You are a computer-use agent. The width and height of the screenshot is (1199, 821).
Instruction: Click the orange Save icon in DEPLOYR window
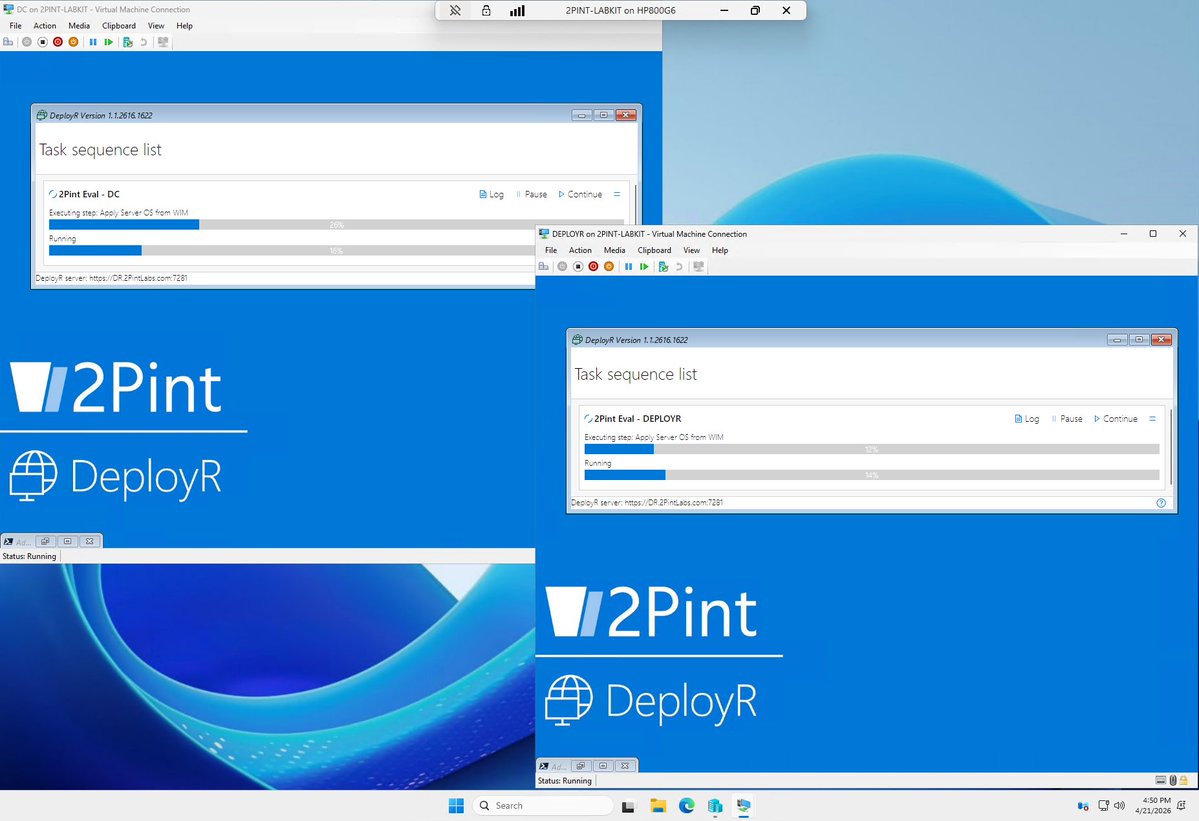(x=609, y=267)
